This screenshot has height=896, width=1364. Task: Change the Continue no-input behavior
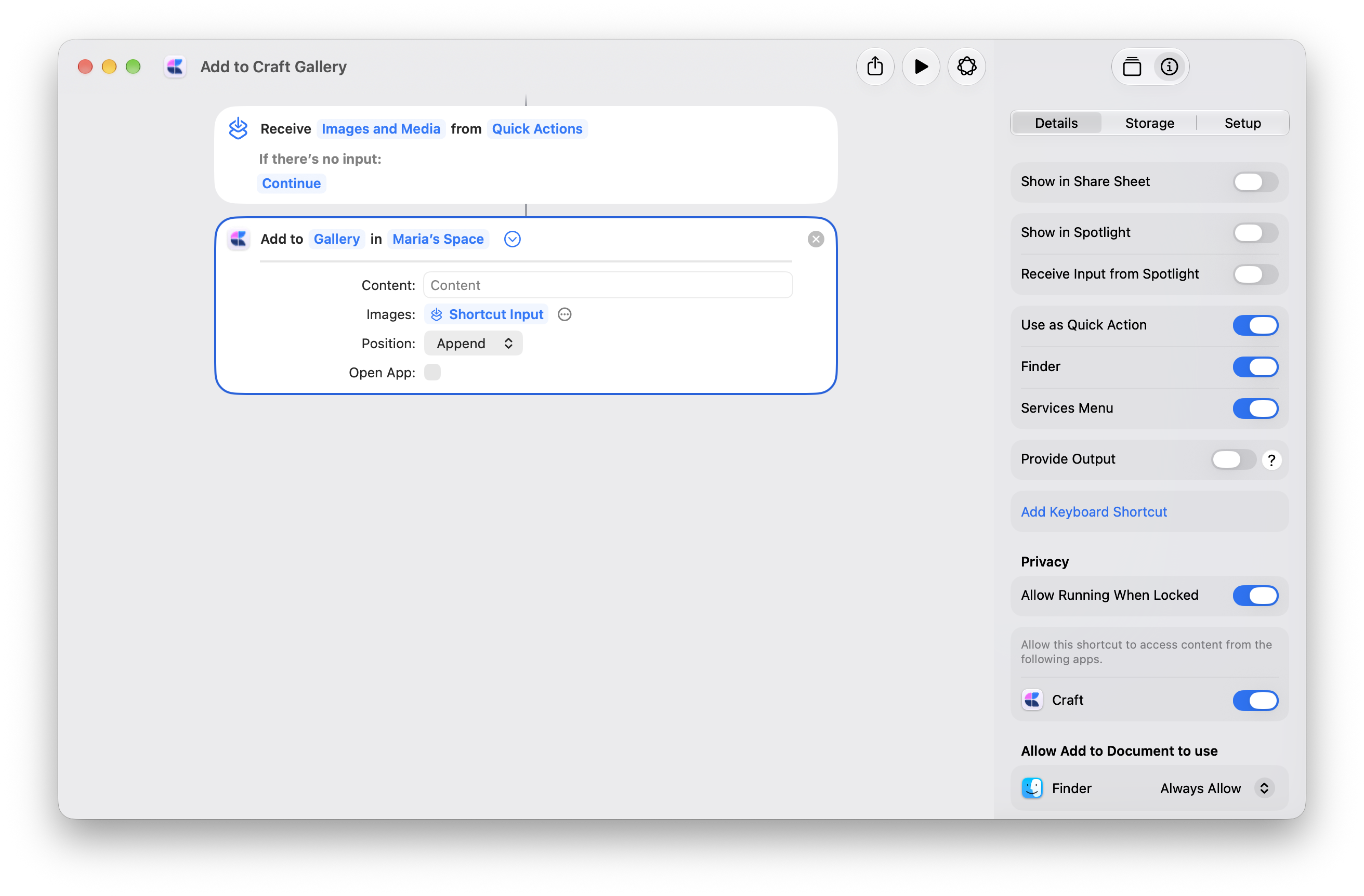[291, 183]
